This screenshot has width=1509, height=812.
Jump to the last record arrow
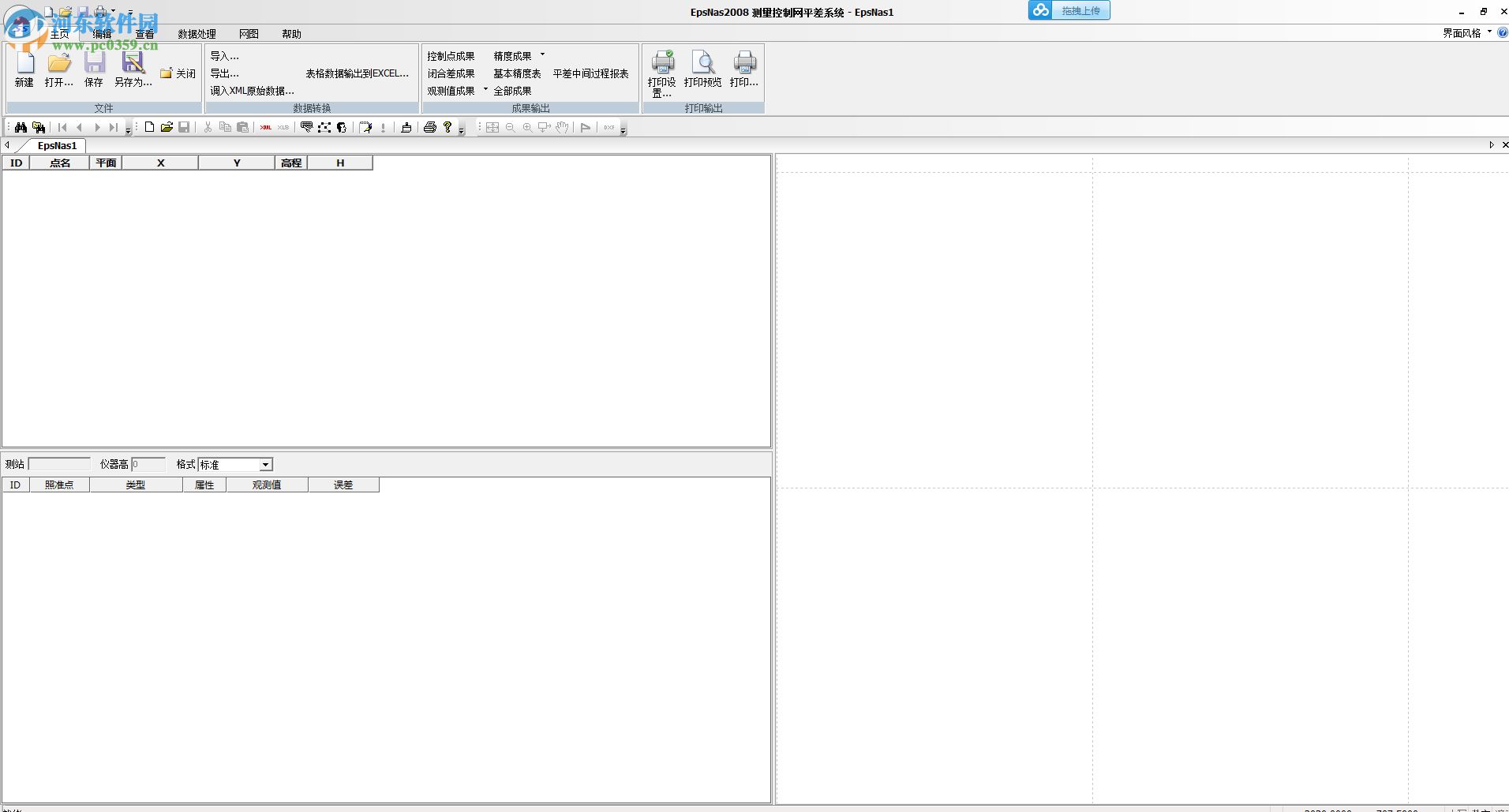point(114,127)
